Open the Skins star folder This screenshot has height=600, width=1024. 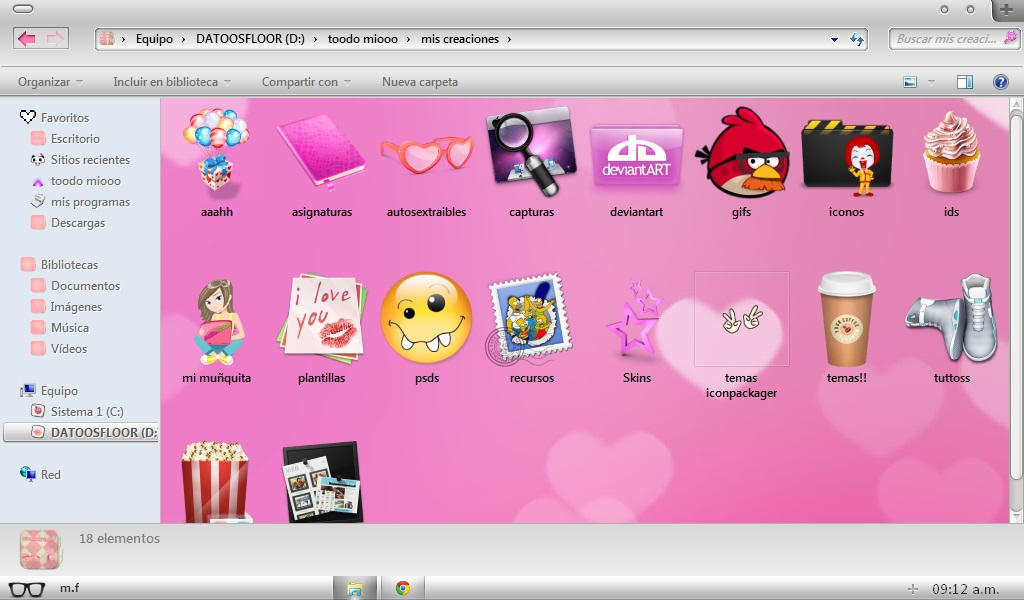pos(636,320)
